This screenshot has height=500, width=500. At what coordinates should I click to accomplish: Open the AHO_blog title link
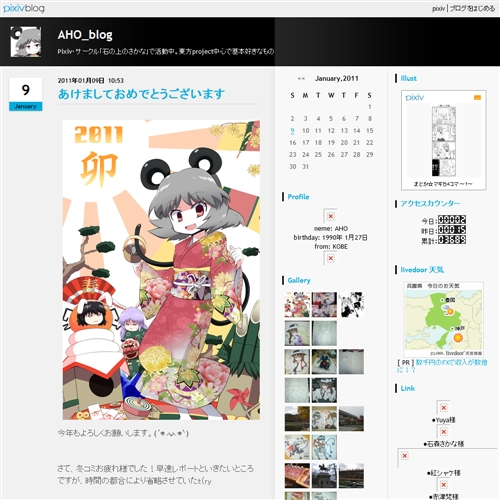click(x=85, y=35)
